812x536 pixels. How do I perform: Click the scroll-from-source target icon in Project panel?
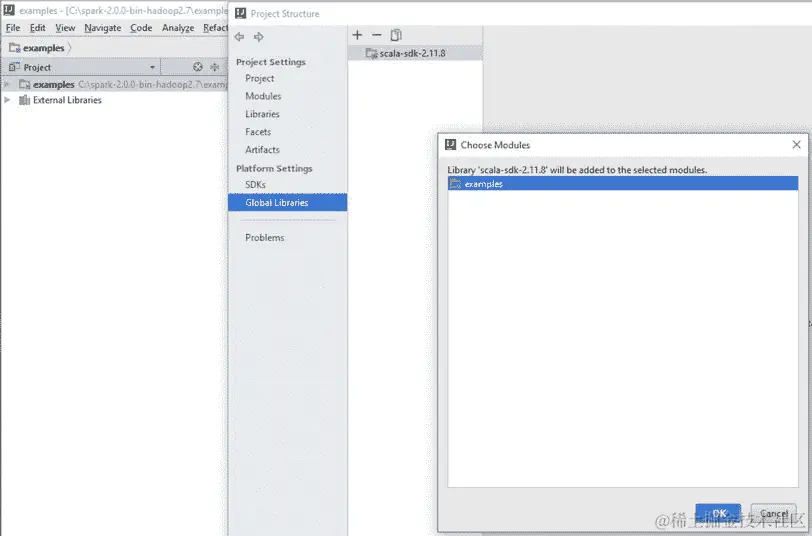[198, 67]
